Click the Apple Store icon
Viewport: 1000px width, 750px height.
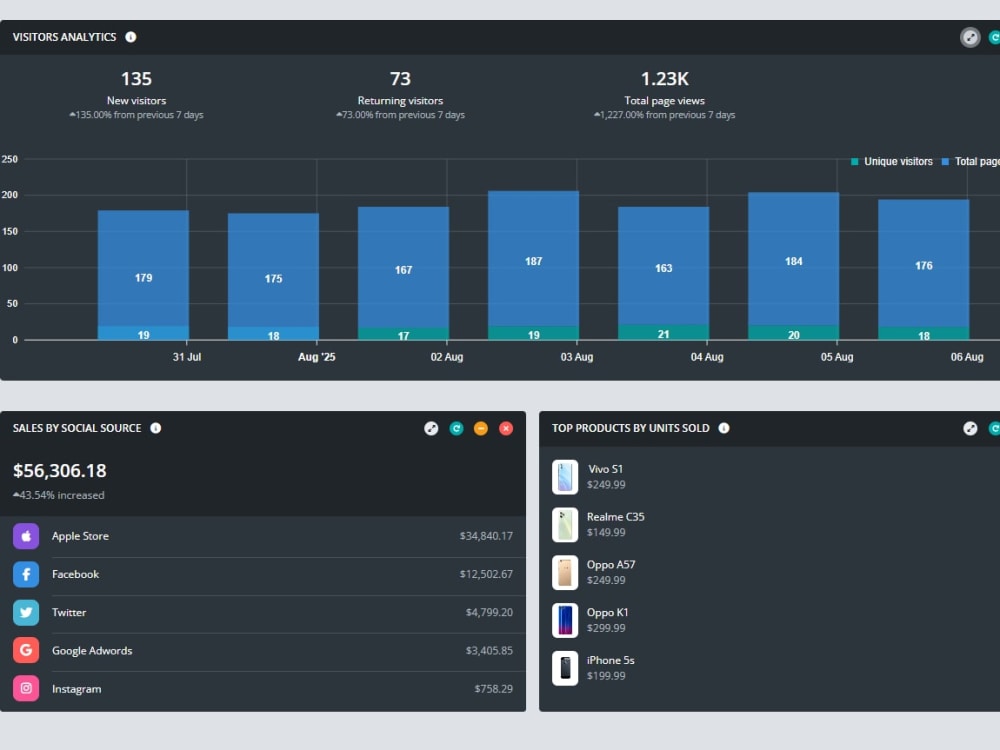(x=26, y=536)
